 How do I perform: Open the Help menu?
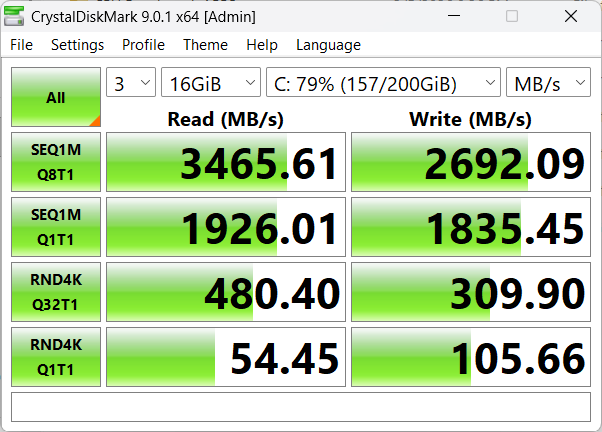(x=261, y=45)
